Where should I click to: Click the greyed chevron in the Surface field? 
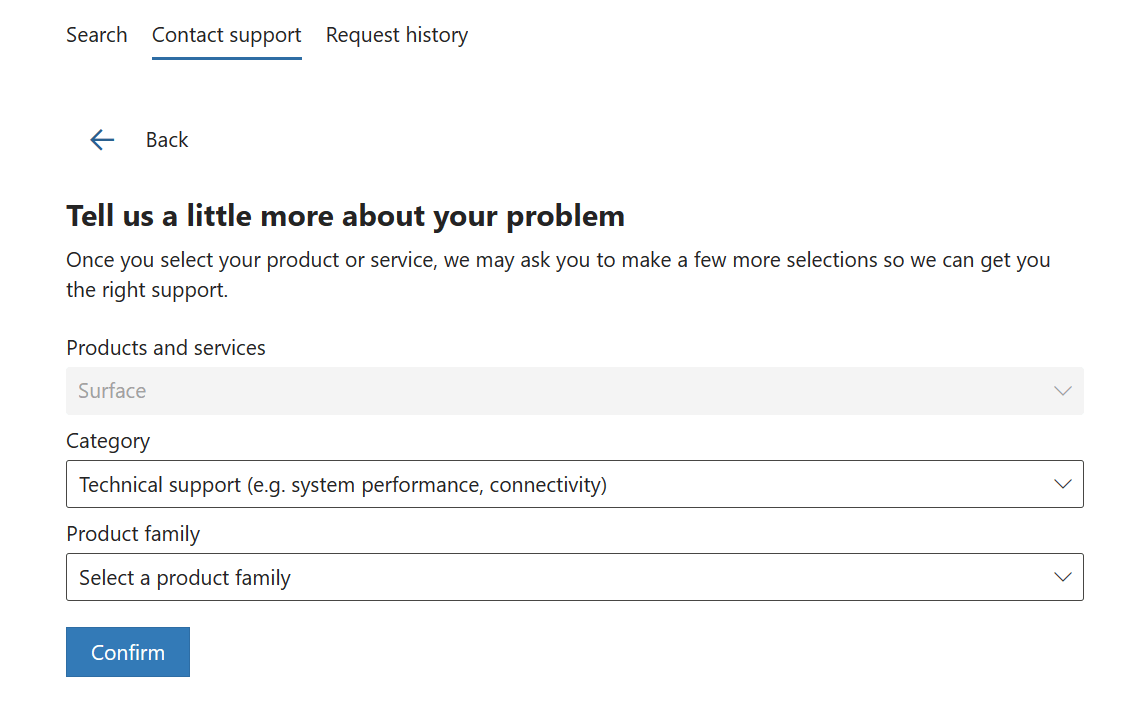tap(1062, 391)
